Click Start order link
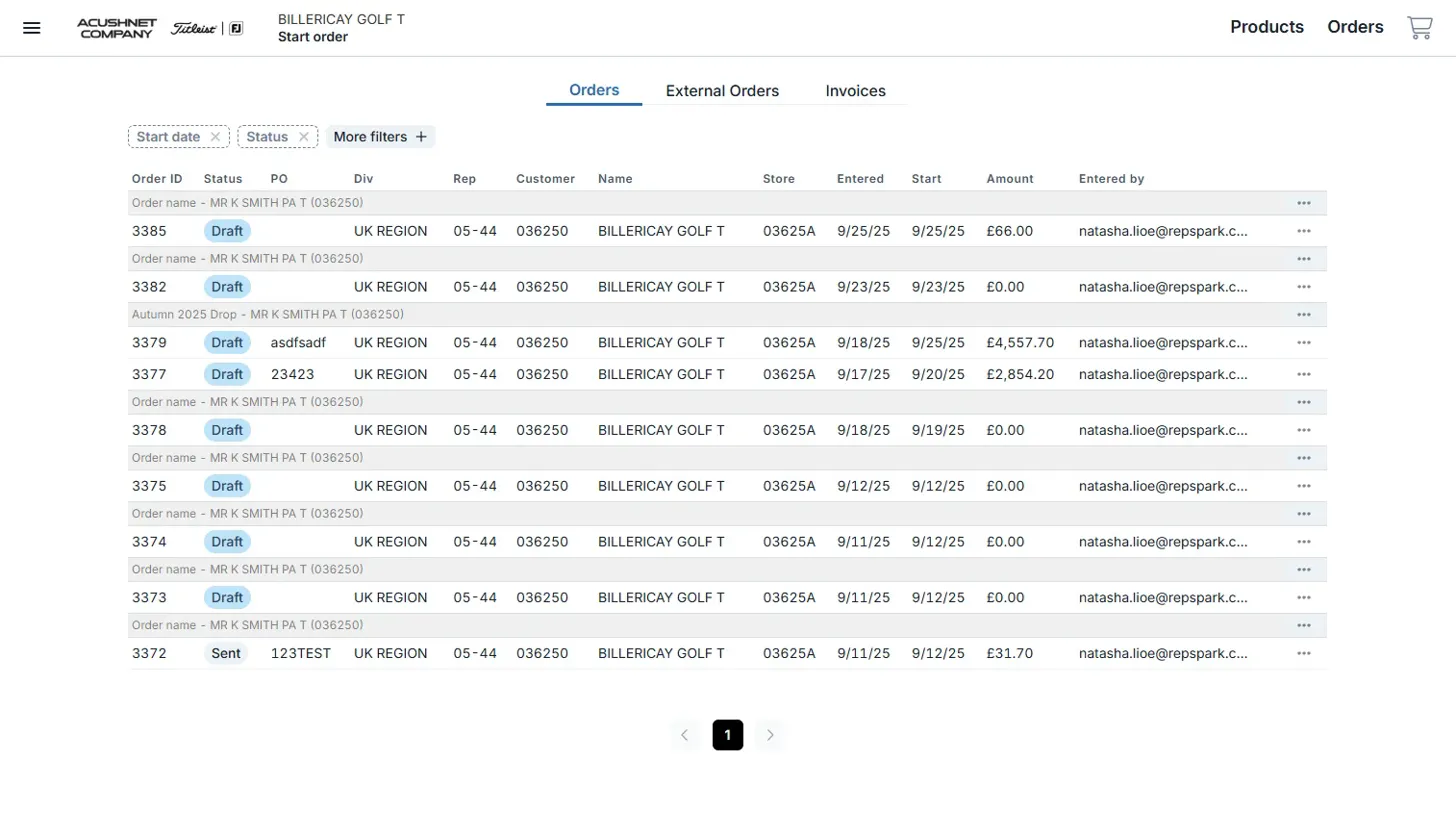1456x836 pixels. [x=313, y=37]
